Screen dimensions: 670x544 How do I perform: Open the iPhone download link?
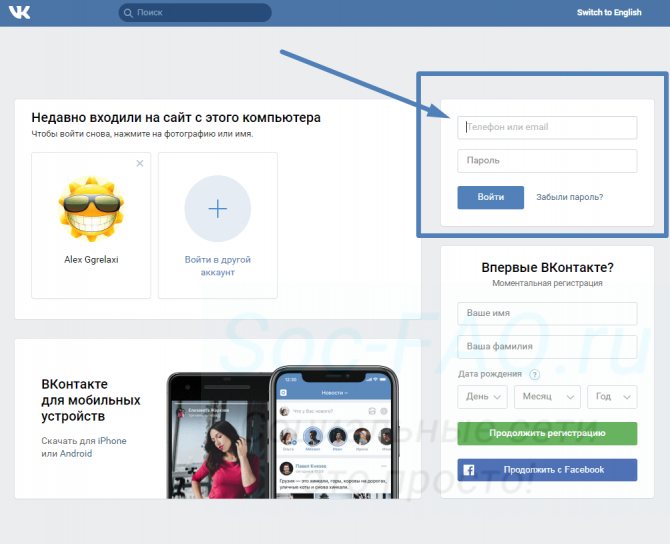pos(112,441)
